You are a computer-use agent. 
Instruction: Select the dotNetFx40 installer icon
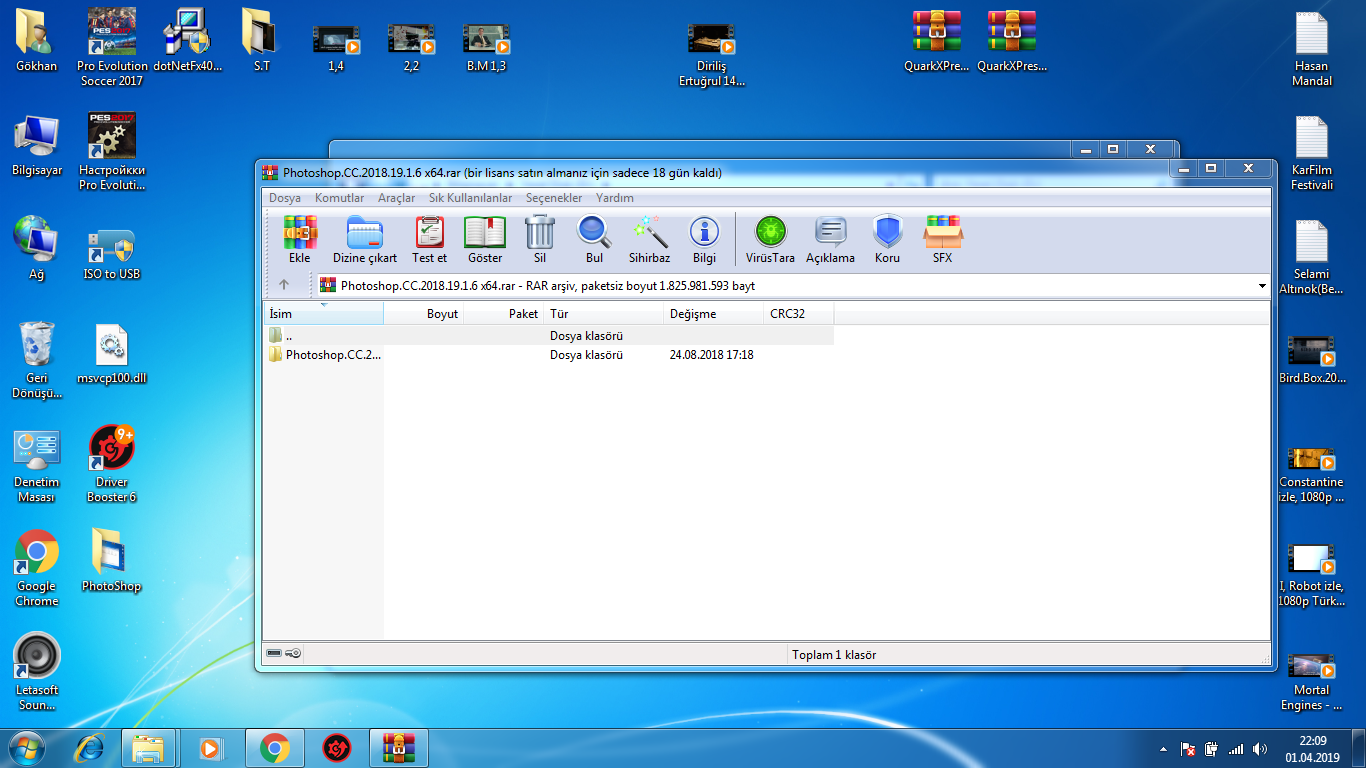point(186,42)
